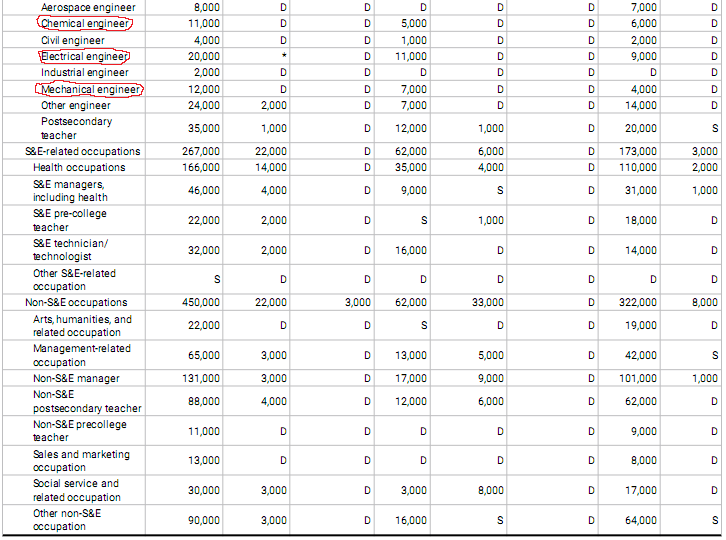Select the Non-S&E occupations total 450,000
Viewport: 726px width, 540px height.
201,302
